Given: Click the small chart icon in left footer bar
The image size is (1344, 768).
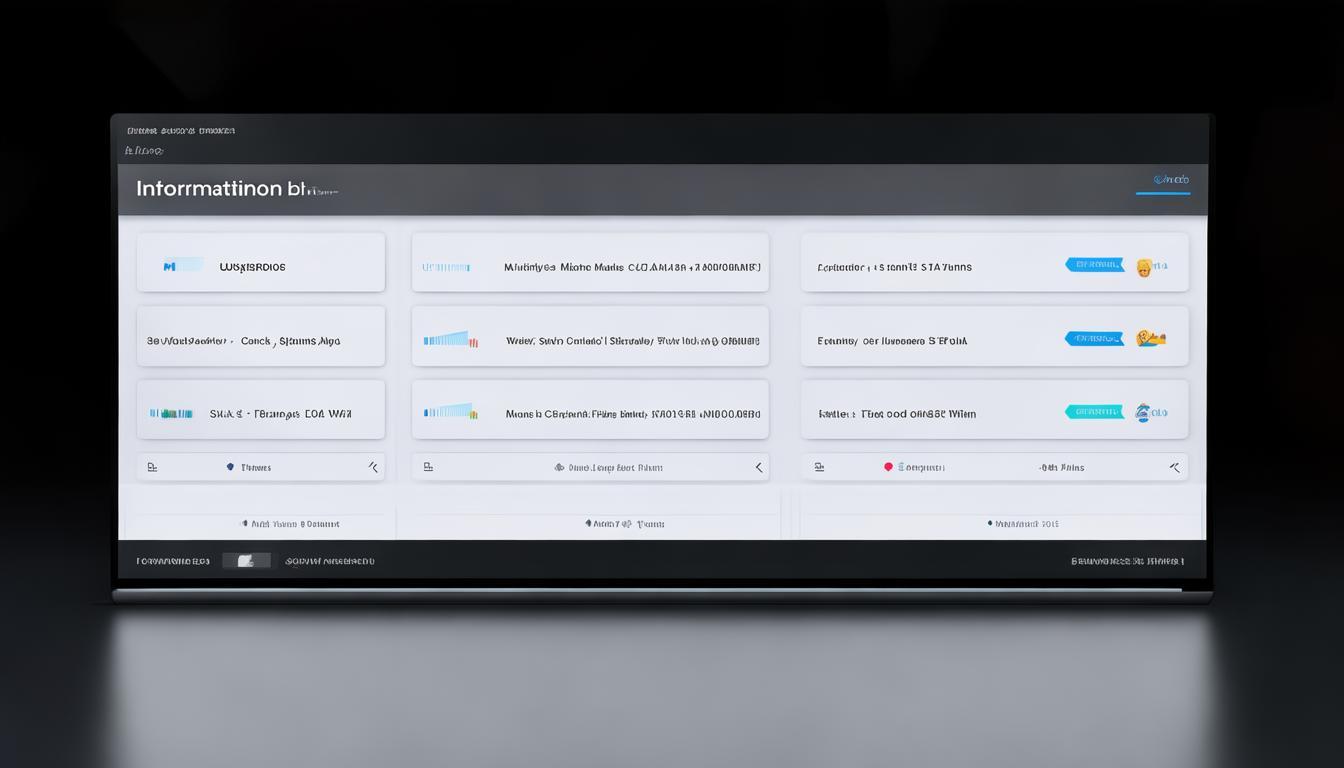Looking at the screenshot, I should coord(152,467).
